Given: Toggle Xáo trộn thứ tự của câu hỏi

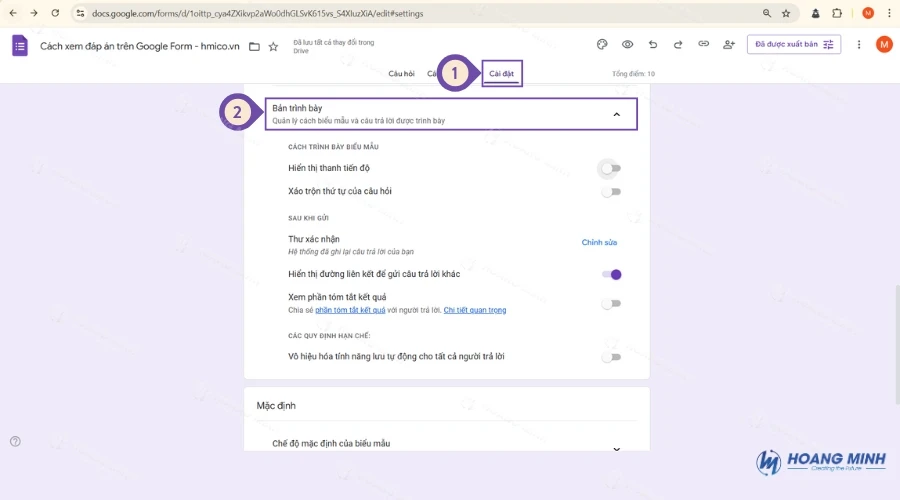Looking at the screenshot, I should (x=611, y=192).
